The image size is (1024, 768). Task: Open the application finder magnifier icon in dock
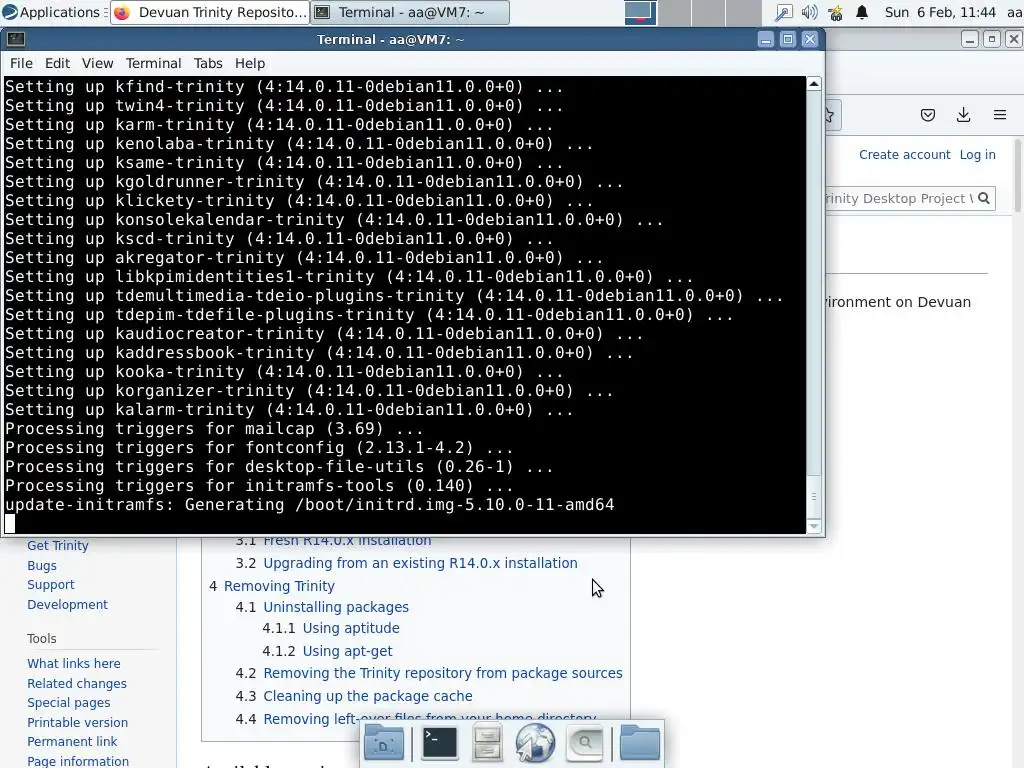click(x=584, y=743)
